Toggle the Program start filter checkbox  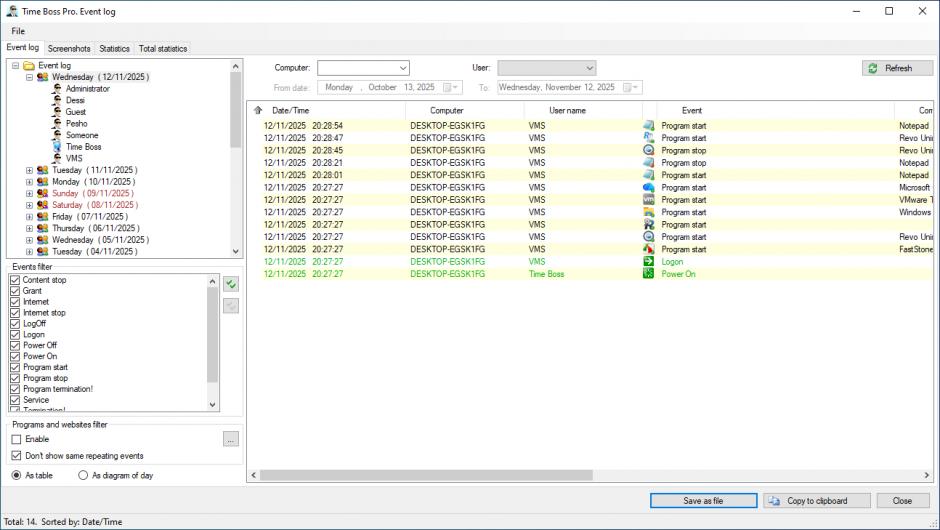(16, 367)
